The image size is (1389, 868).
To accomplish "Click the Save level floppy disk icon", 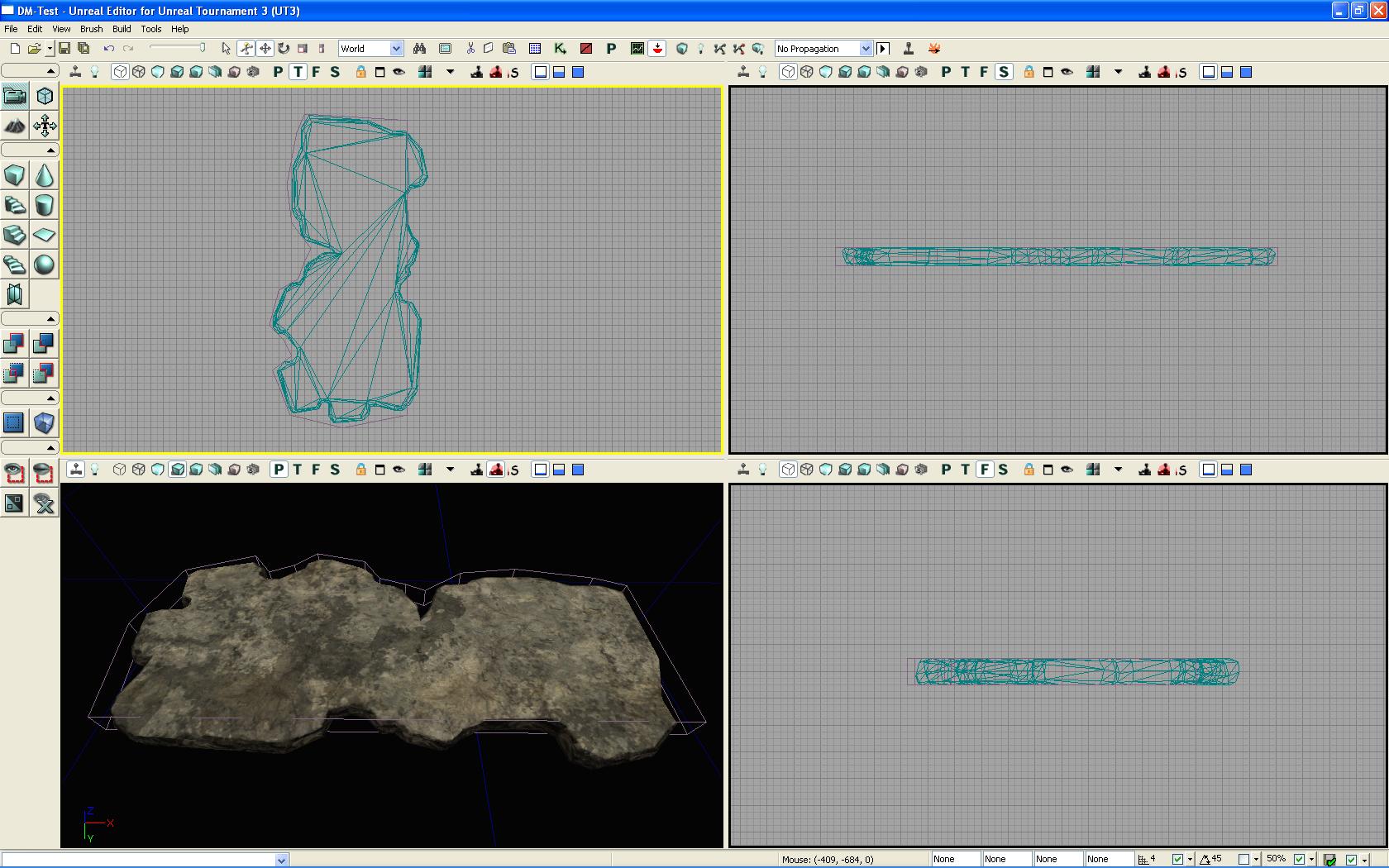I will coord(64,49).
